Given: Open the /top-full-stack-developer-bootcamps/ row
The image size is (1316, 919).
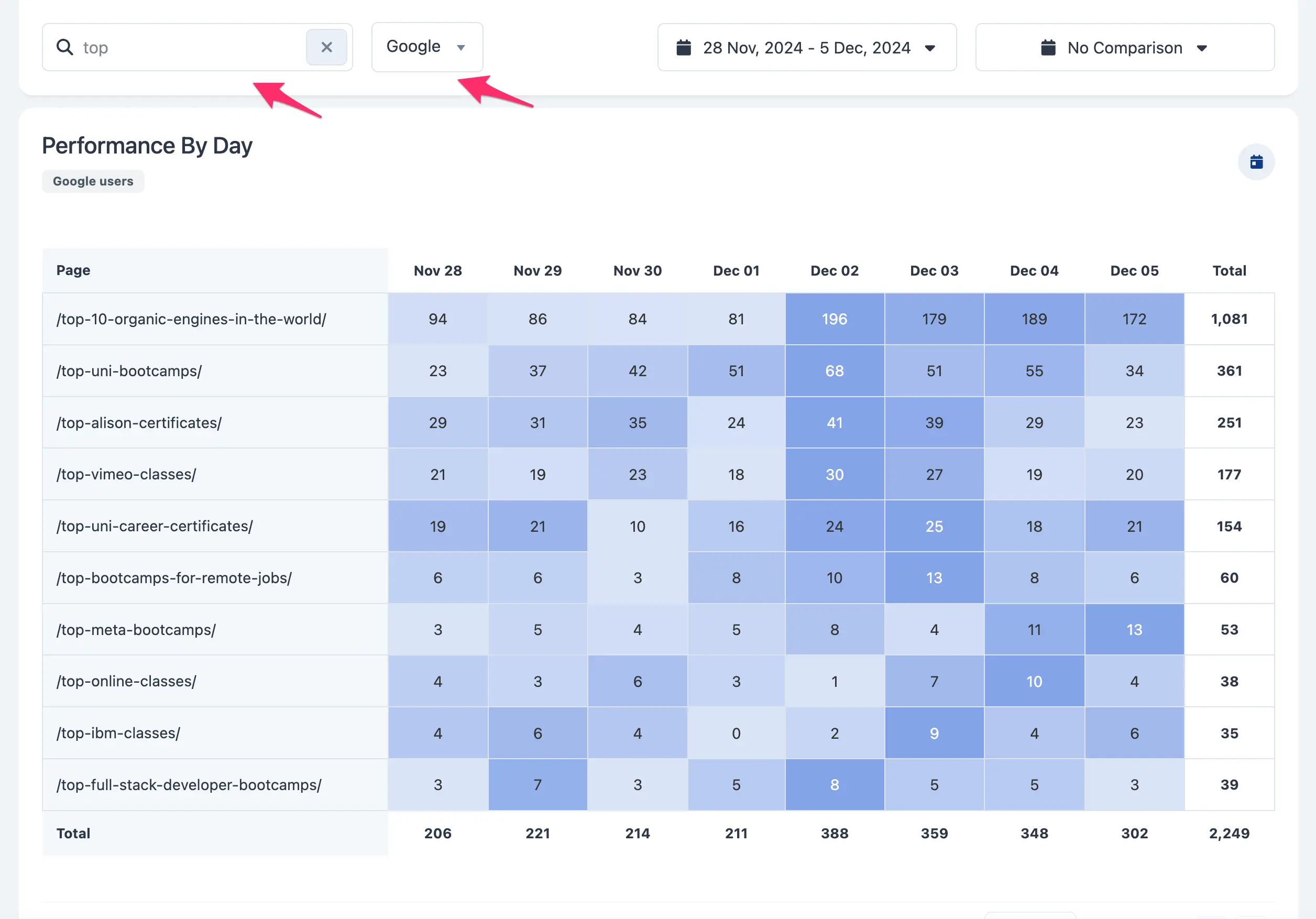Looking at the screenshot, I should click(x=189, y=785).
